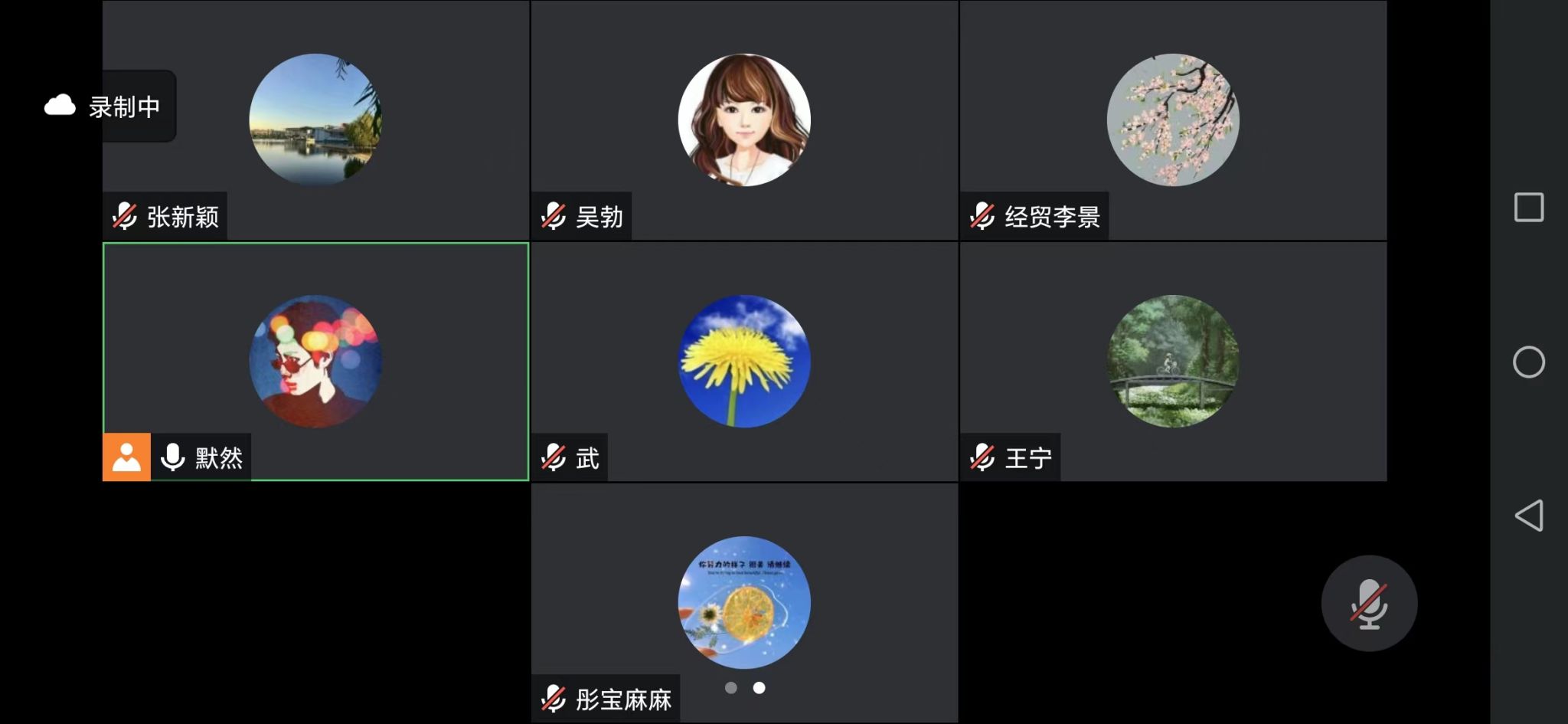Viewport: 1568px width, 724px height.
Task: Tap the large muted microphone button
Action: pos(1369,604)
